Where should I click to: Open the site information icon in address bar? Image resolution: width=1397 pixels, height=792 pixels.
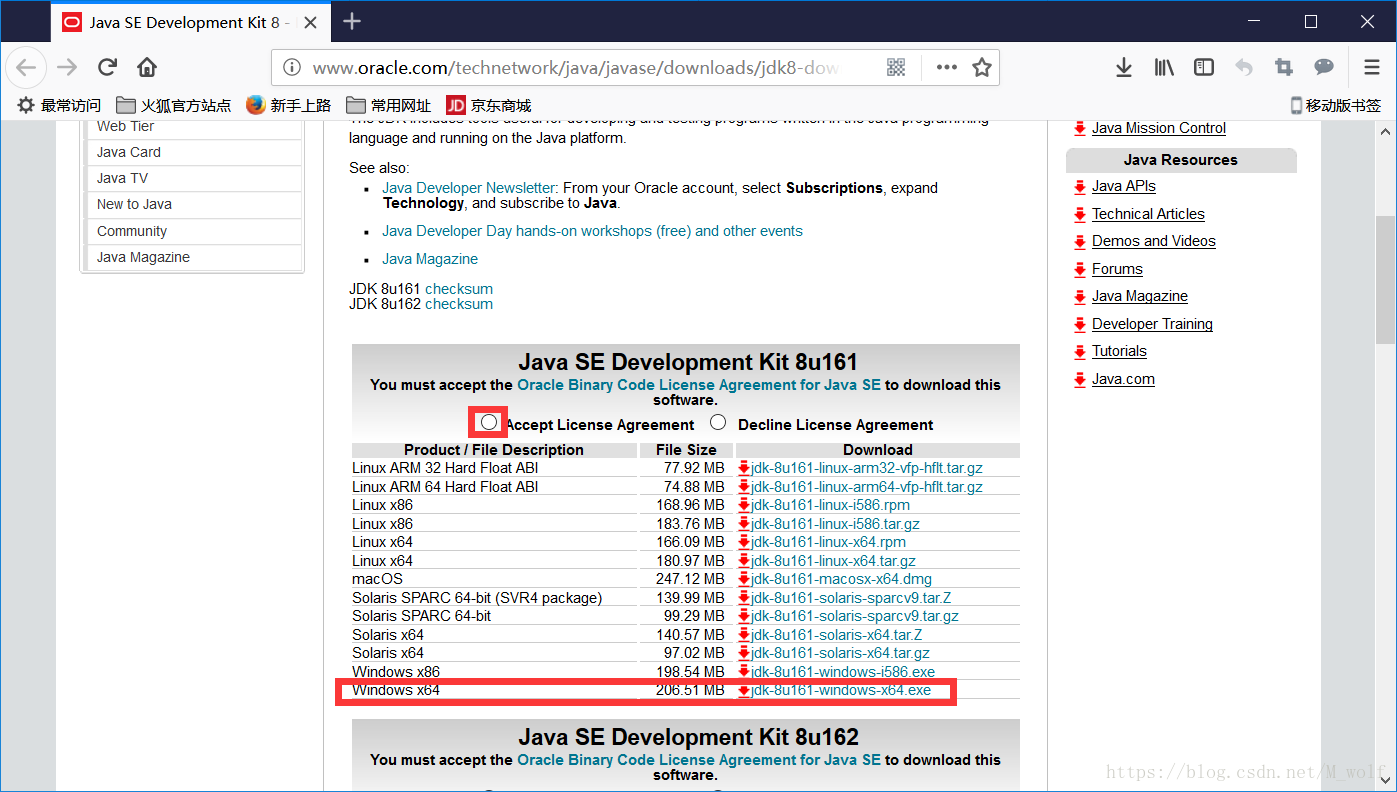click(292, 67)
